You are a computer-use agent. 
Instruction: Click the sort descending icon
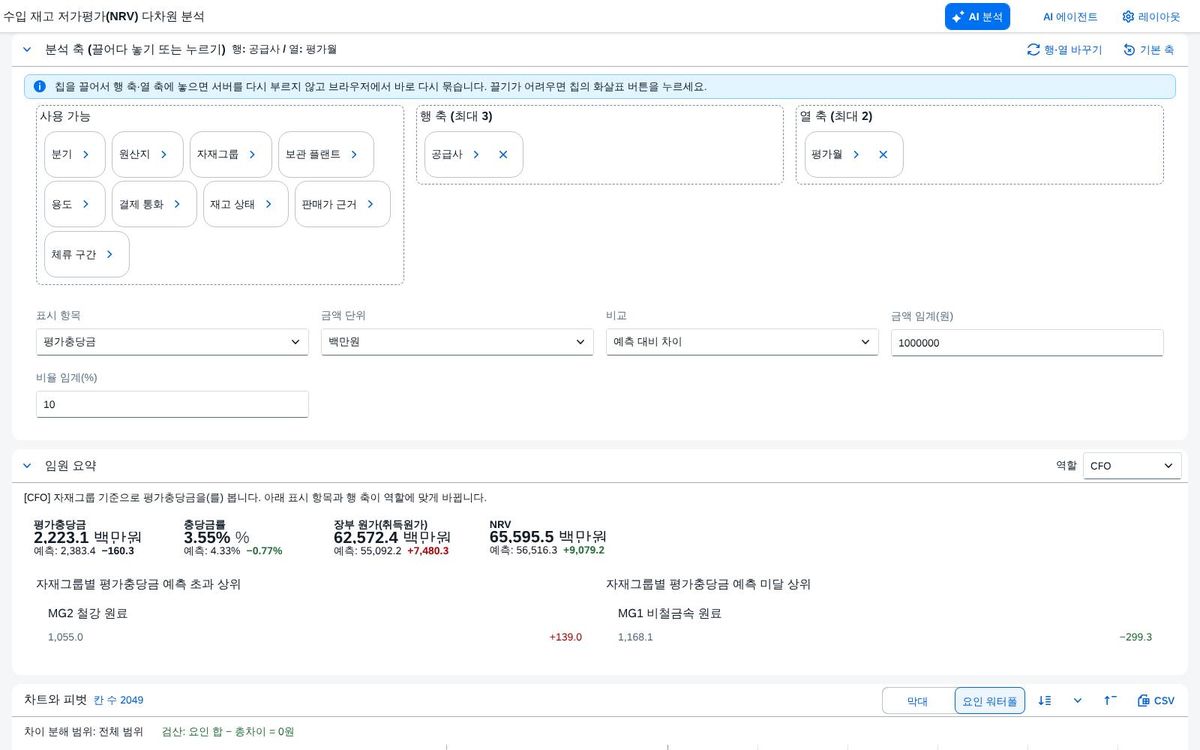1045,701
